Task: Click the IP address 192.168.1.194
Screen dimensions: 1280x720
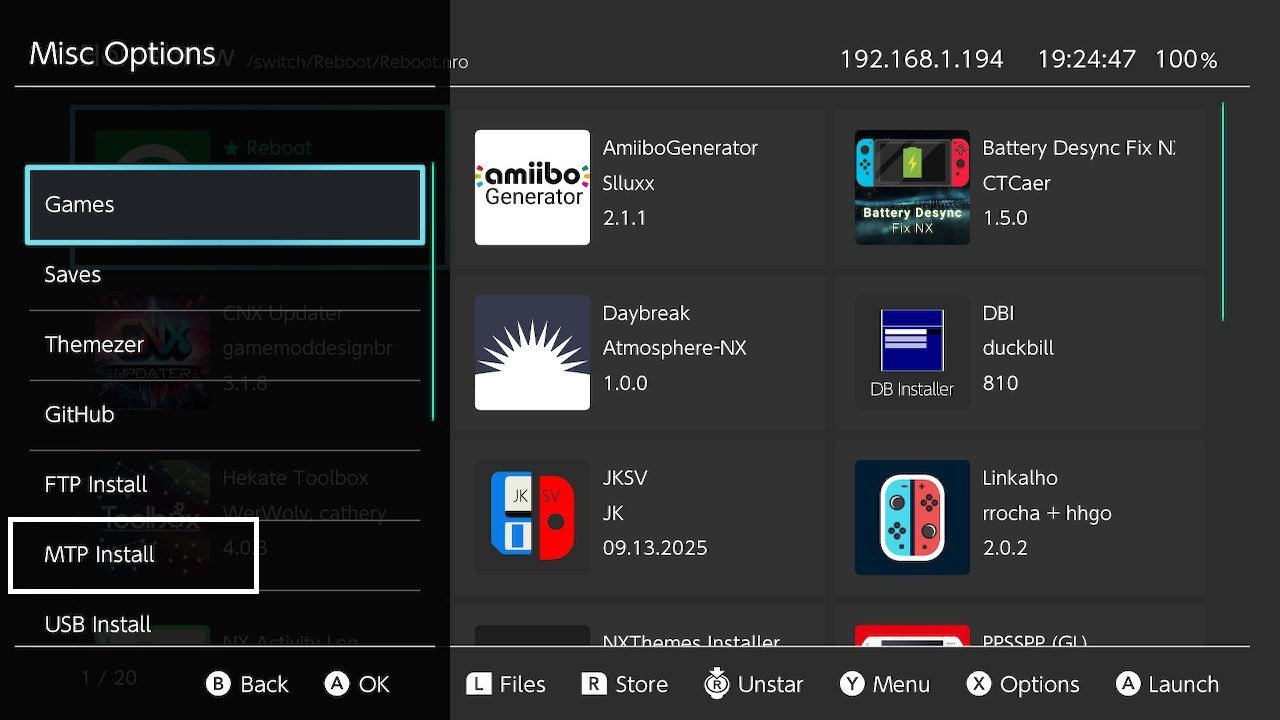Action: pyautogui.click(x=921, y=59)
